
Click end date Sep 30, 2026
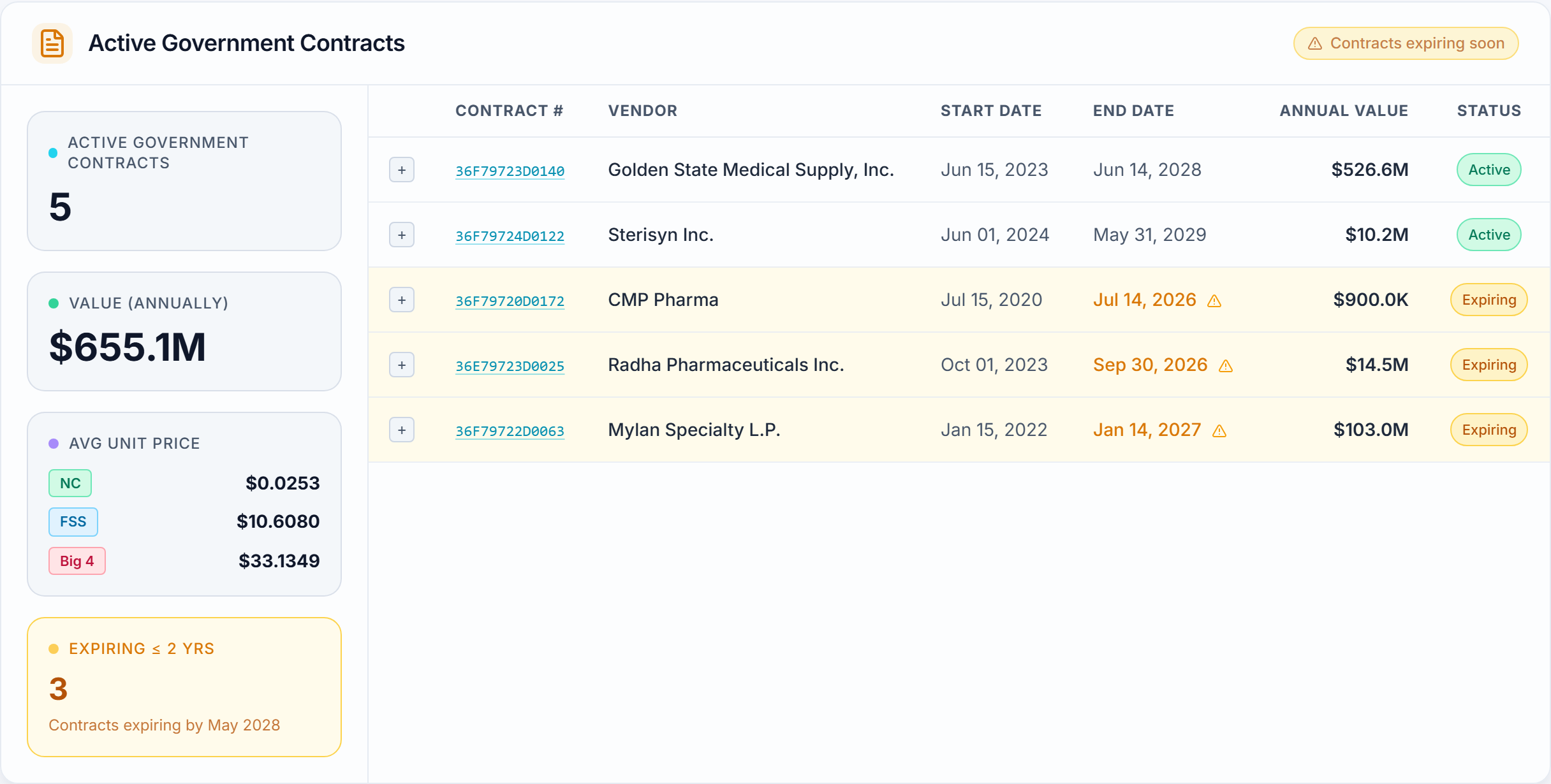(1150, 365)
